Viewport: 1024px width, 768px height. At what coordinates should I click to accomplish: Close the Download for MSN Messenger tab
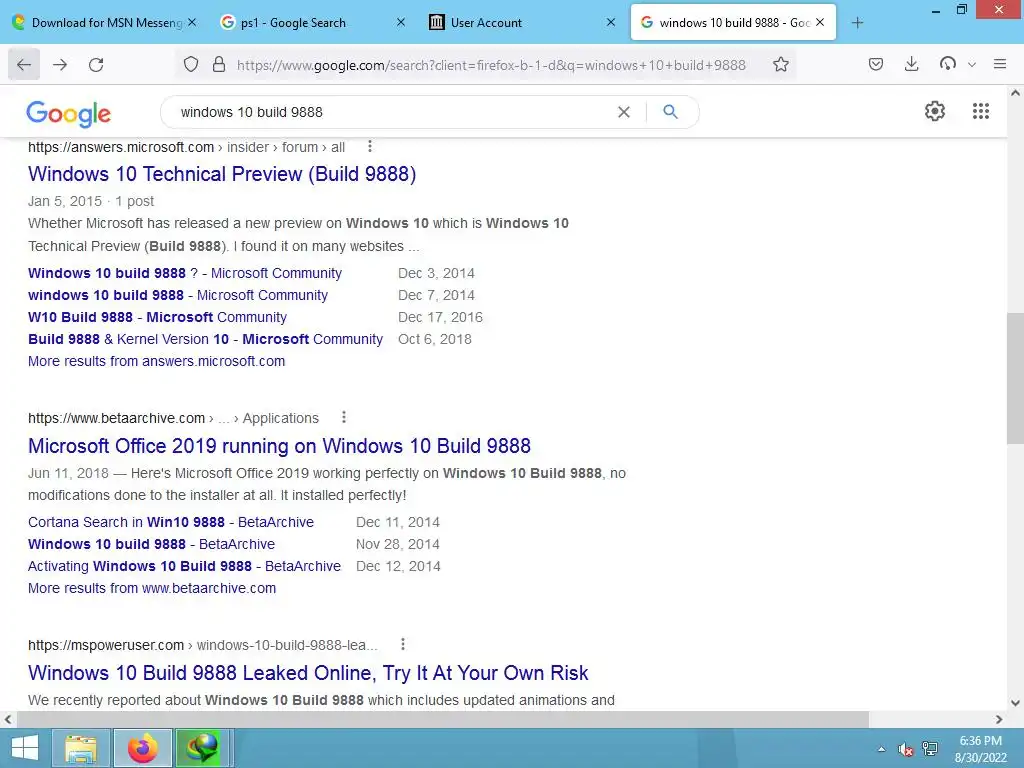coord(192,22)
